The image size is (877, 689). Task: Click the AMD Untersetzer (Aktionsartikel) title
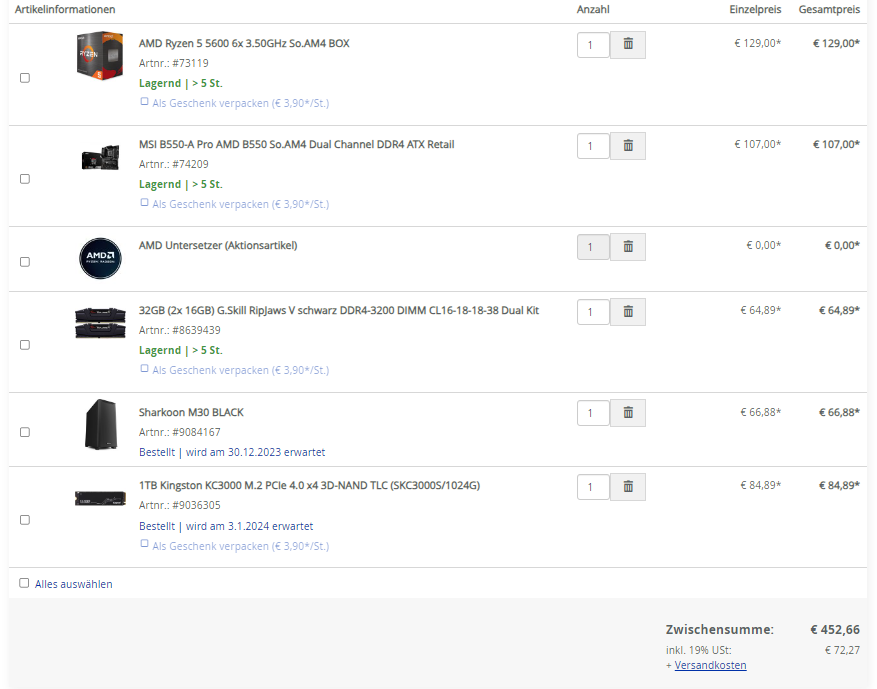pyautogui.click(x=218, y=245)
